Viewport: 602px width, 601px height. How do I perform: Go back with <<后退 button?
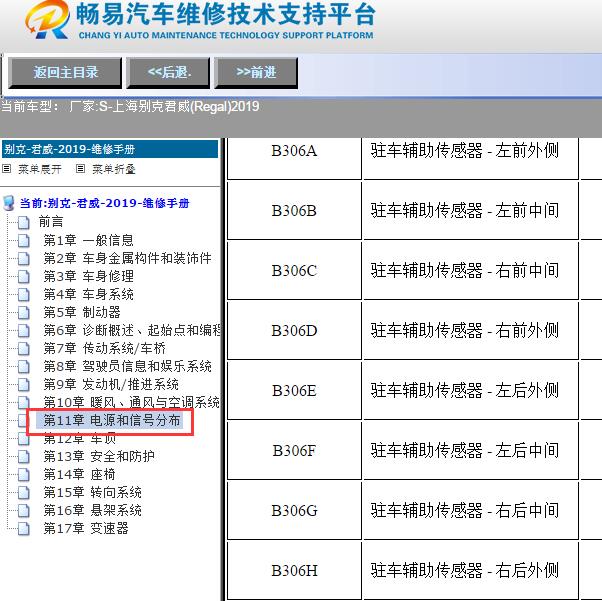169,73
